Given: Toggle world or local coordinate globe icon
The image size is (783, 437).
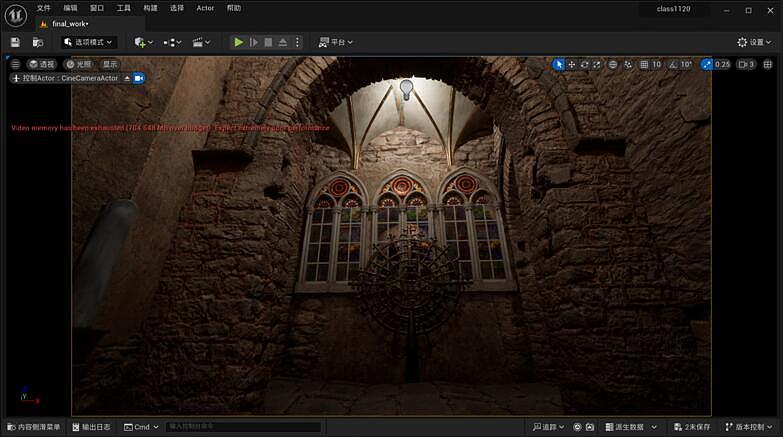Looking at the screenshot, I should coord(613,64).
